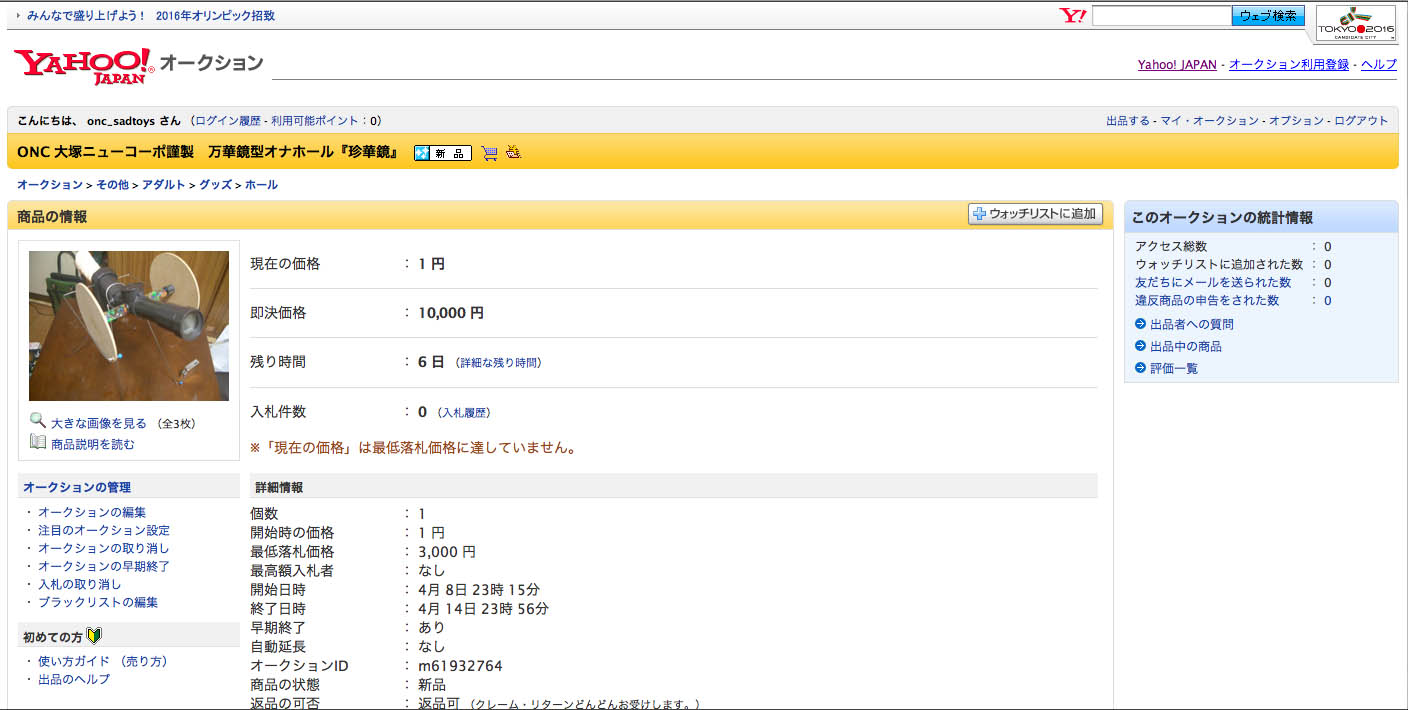Open 大きな画像を見る link
This screenshot has height=710, width=1408.
(x=99, y=423)
